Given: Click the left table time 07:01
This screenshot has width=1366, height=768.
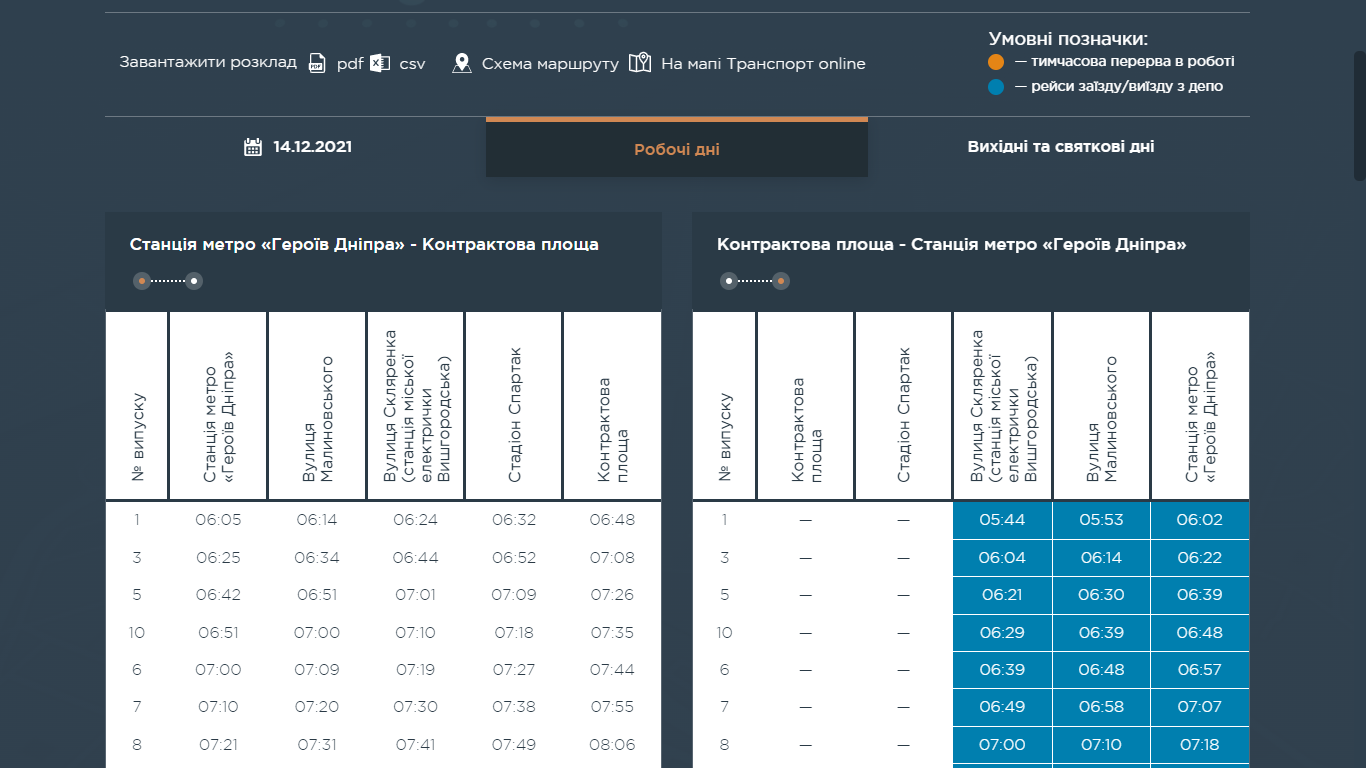Looking at the screenshot, I should pos(415,595).
